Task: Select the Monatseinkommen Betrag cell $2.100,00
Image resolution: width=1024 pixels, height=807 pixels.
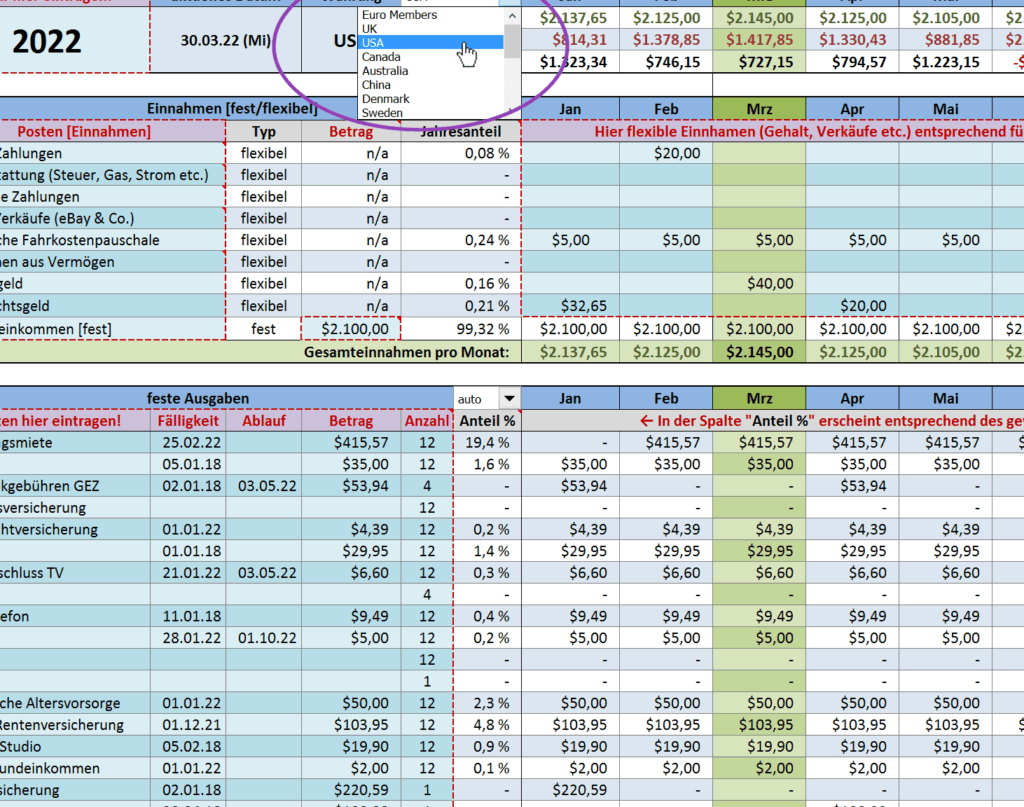Action: (x=350, y=329)
